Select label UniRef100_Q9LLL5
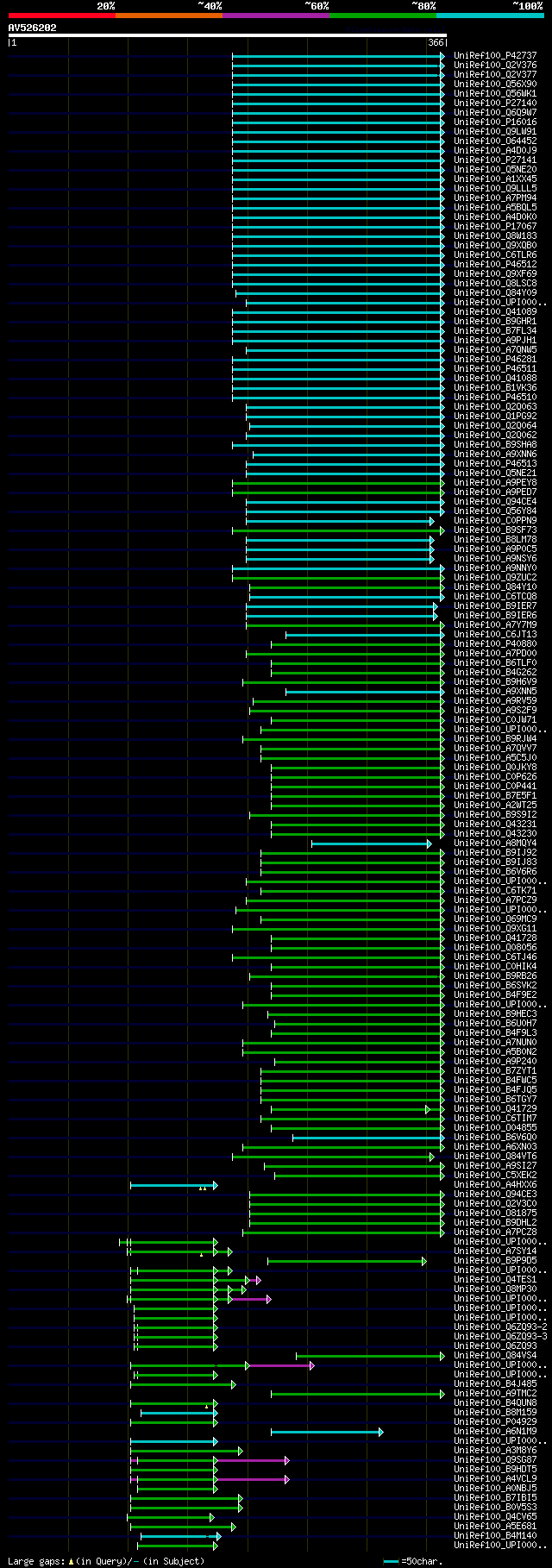This screenshot has width=552, height=1568. coord(495,189)
